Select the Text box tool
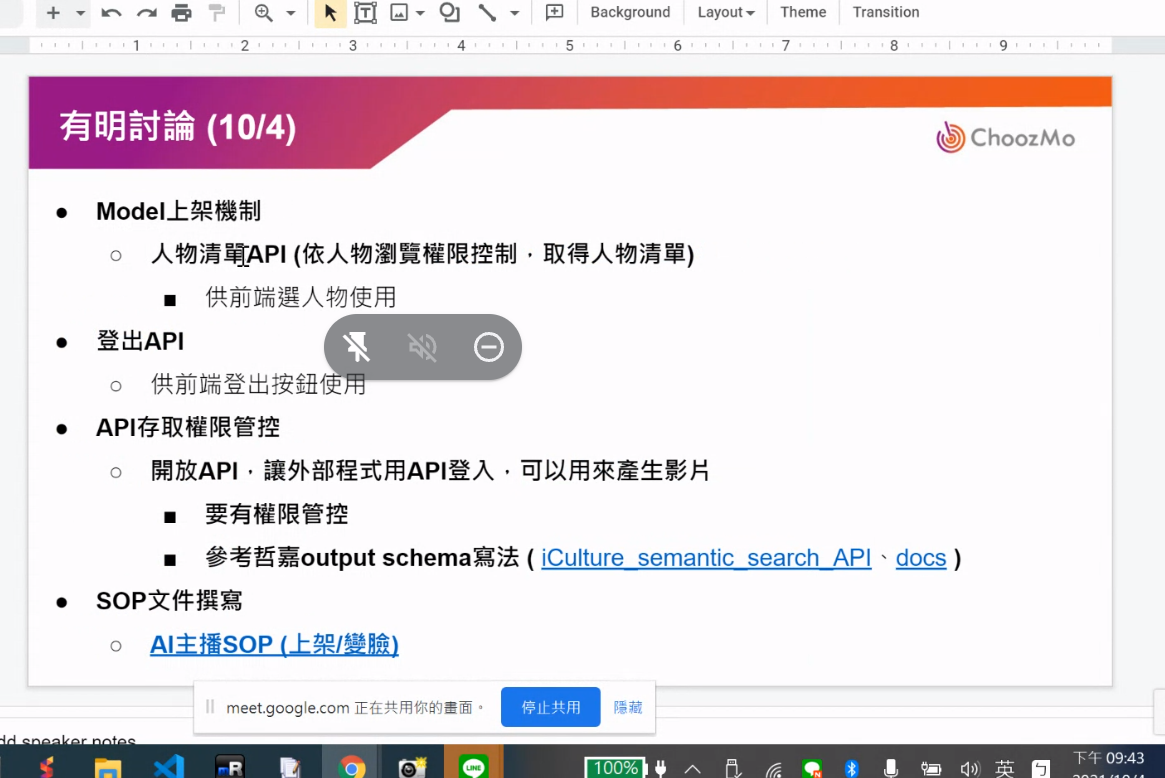 point(365,13)
